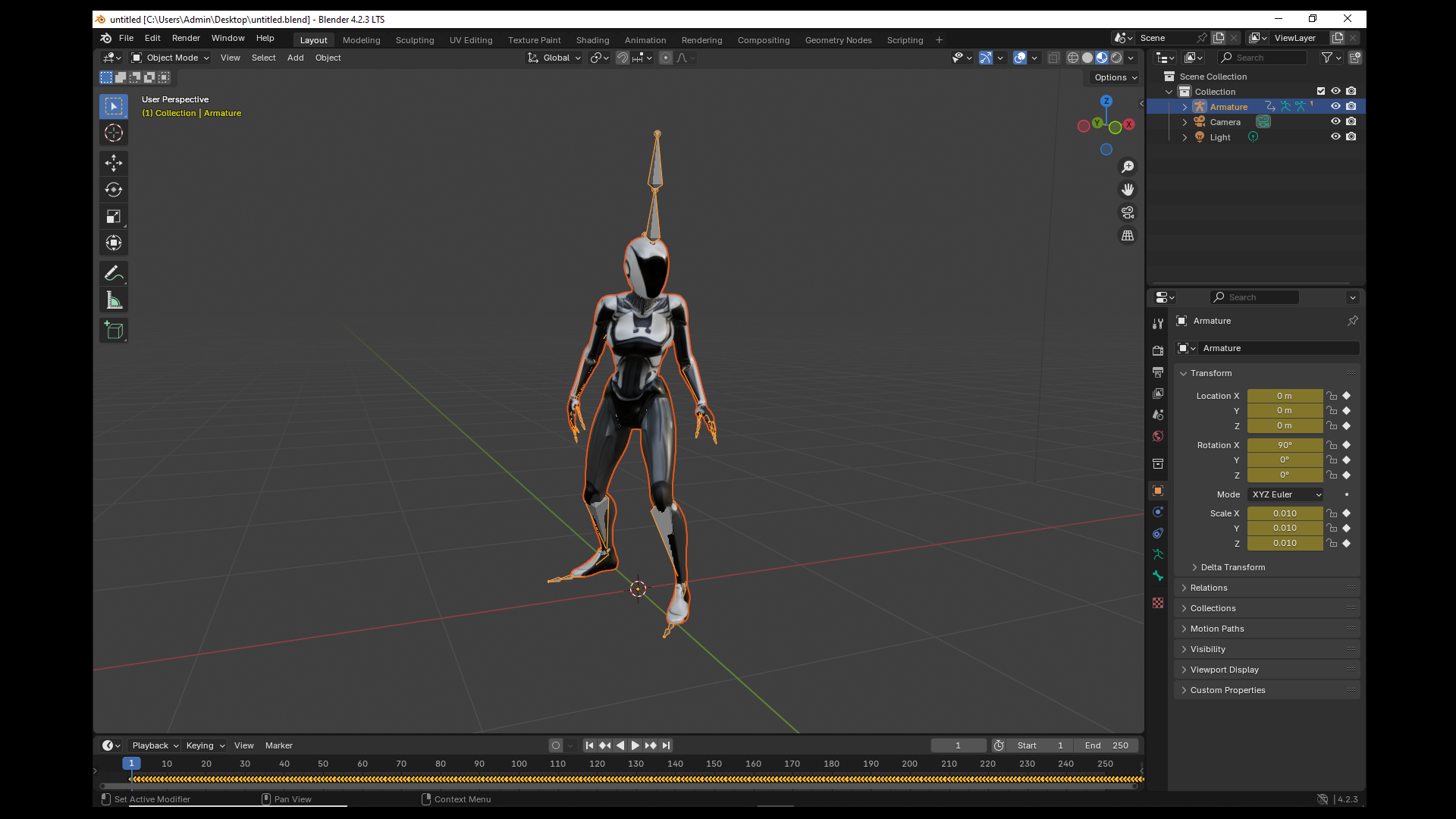
Task: Click the Rotation X value field
Action: 1285,445
